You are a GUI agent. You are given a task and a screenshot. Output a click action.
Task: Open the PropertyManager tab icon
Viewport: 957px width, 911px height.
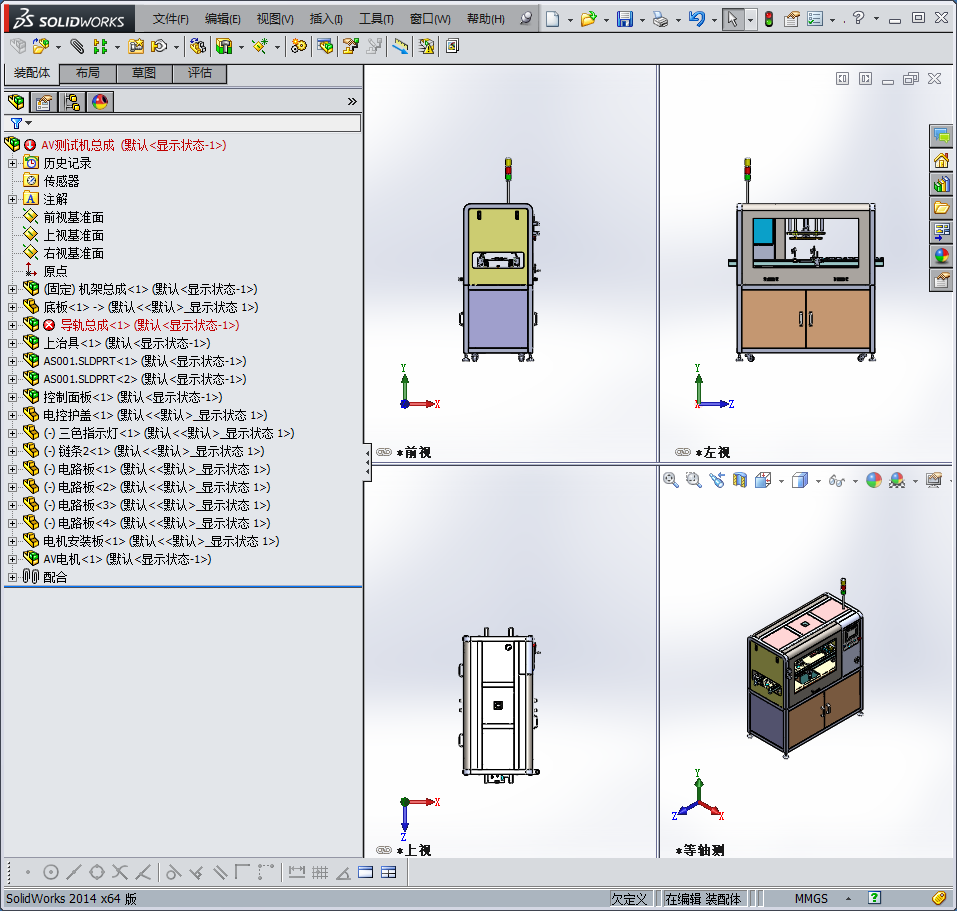pos(43,101)
